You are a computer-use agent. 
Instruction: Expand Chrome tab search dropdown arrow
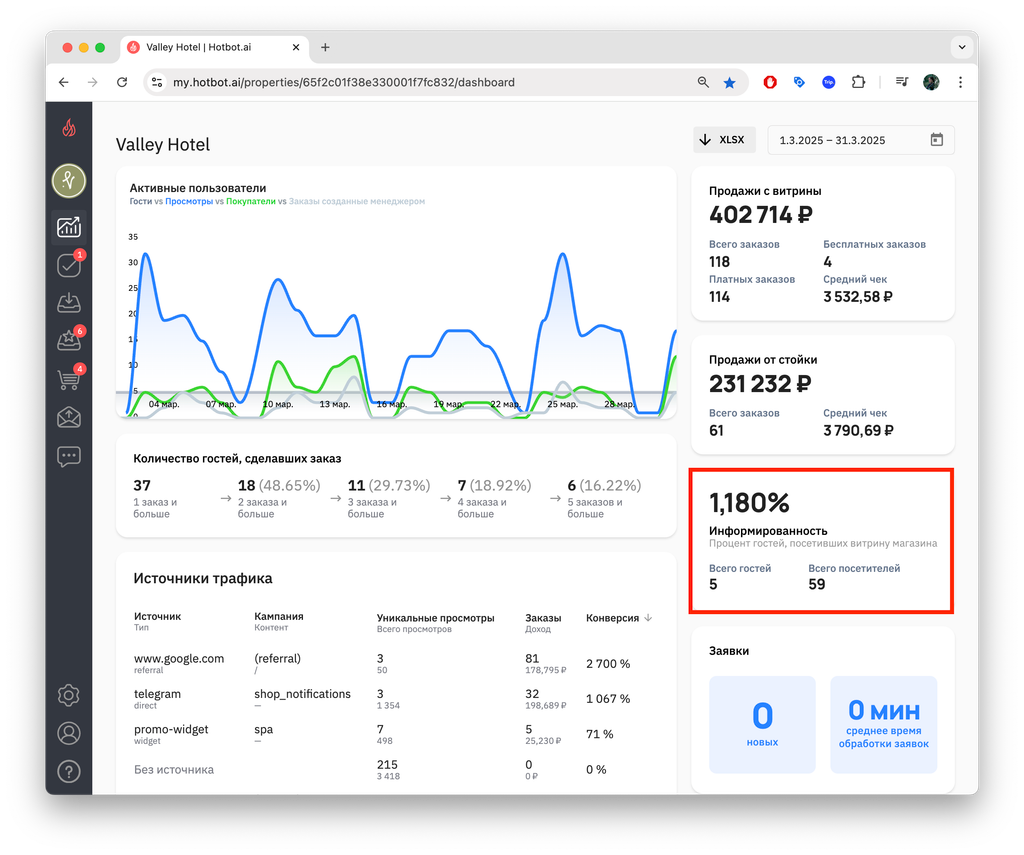click(961, 47)
